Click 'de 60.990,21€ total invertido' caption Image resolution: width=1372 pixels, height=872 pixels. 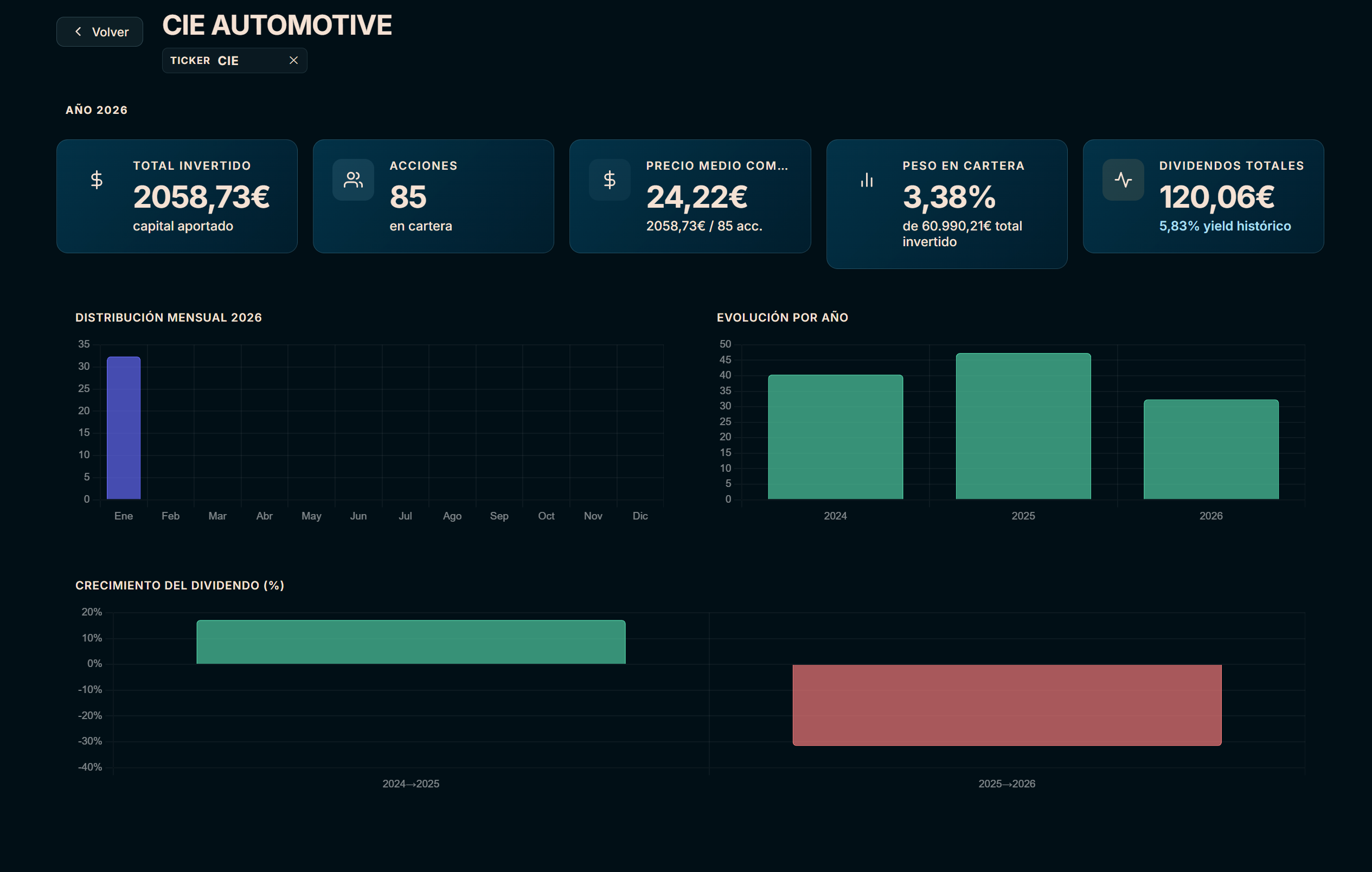(963, 234)
